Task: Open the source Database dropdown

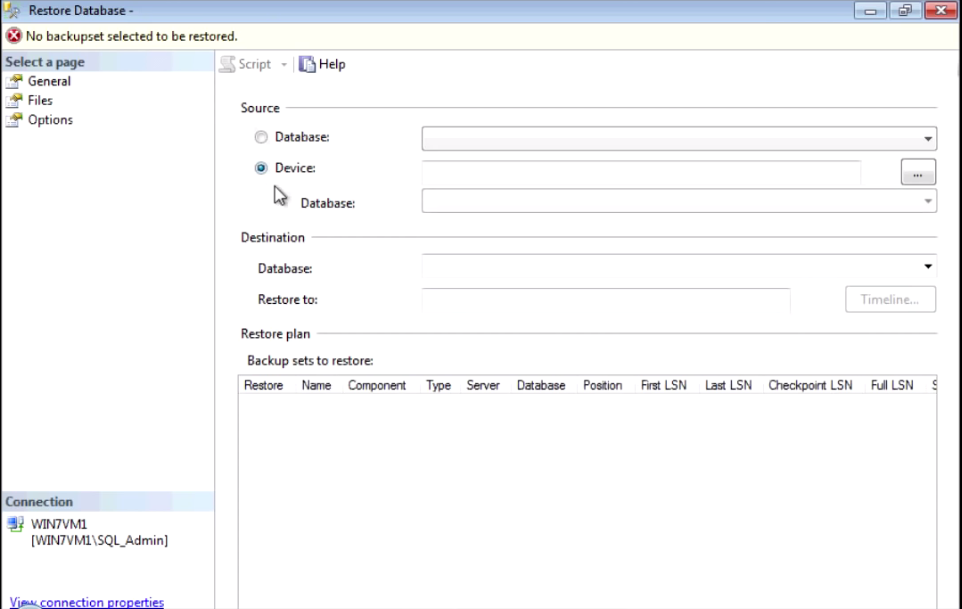Action: click(929, 138)
